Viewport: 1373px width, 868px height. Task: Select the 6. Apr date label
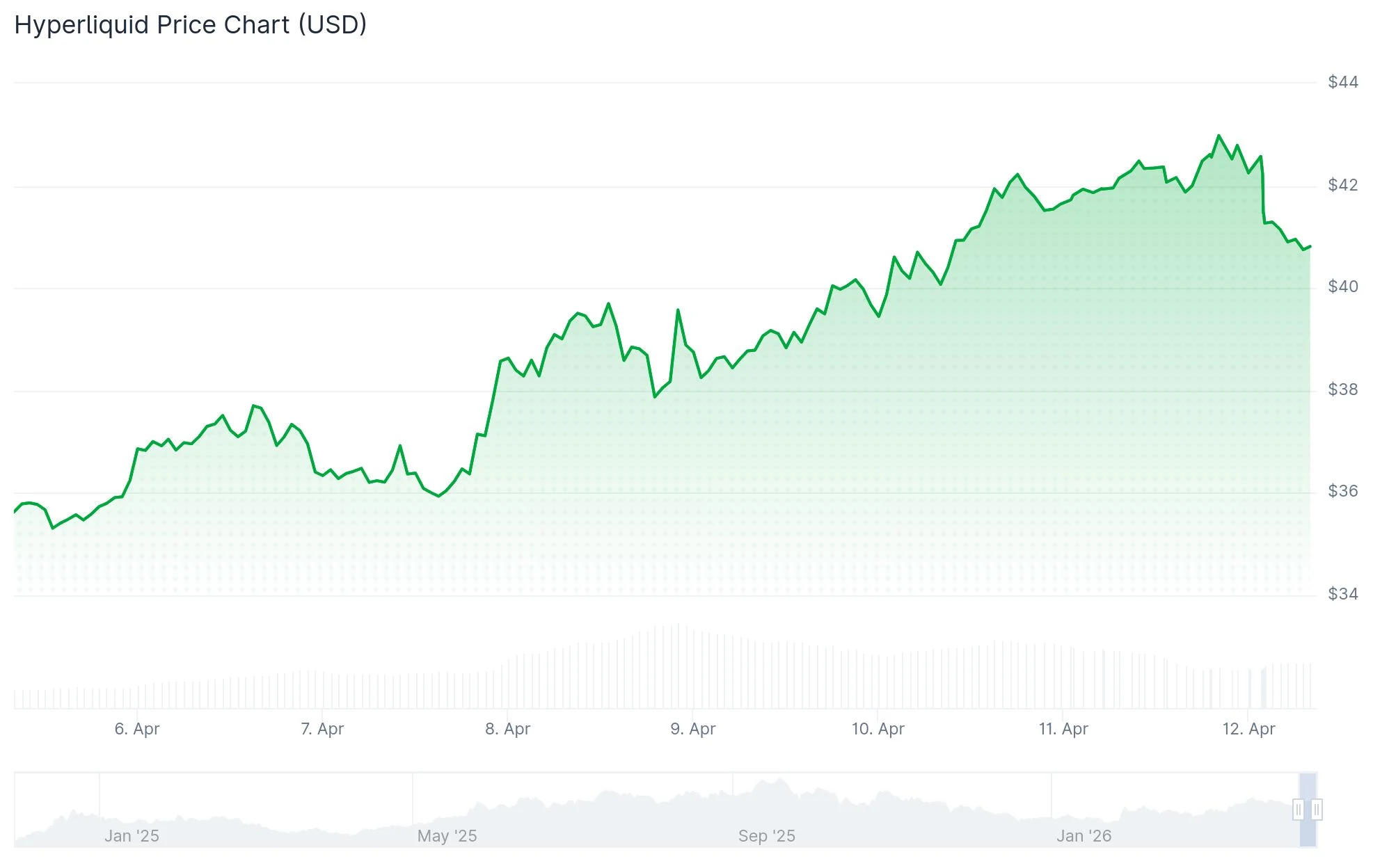[138, 730]
